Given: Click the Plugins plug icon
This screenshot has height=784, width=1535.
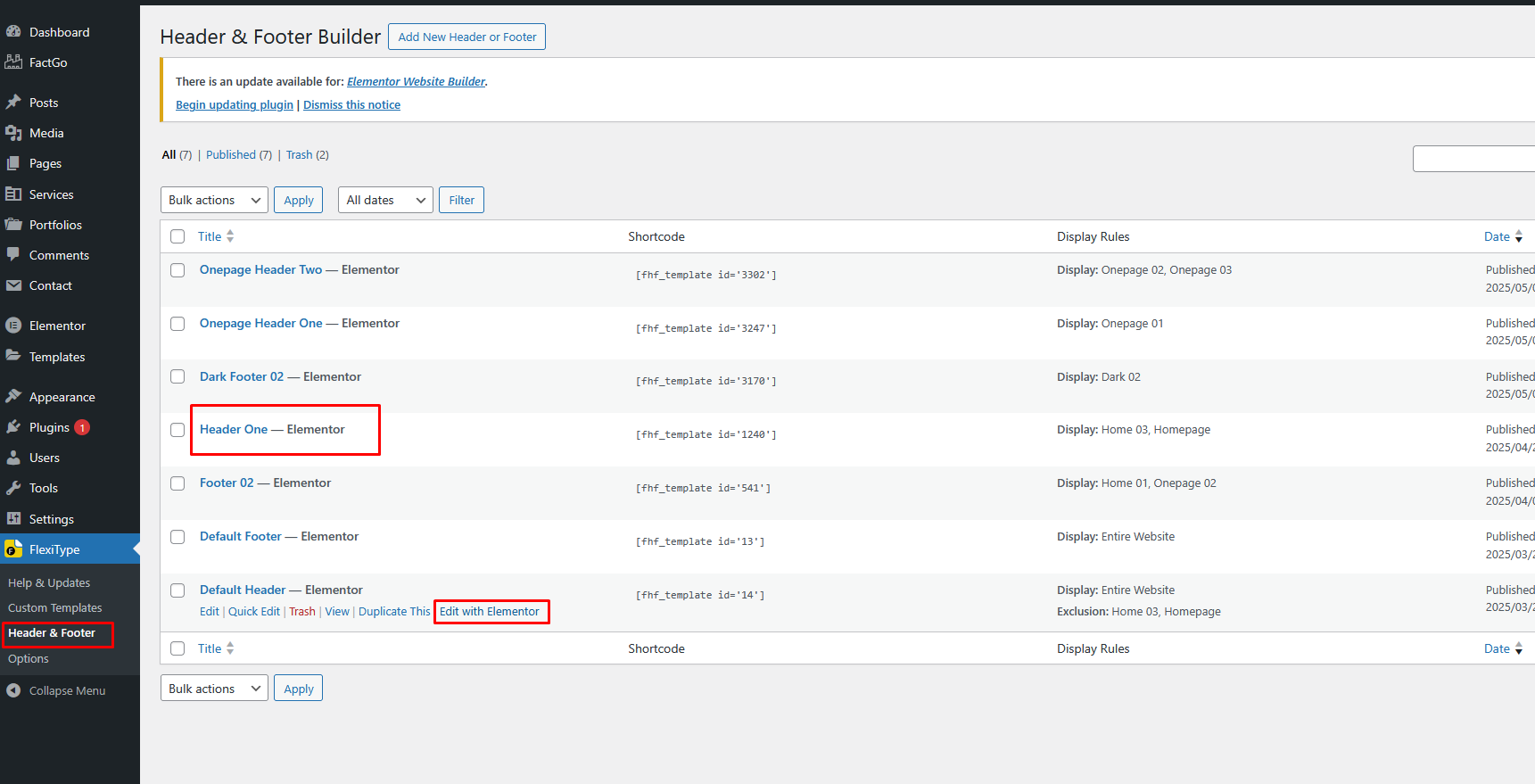Looking at the screenshot, I should point(13,427).
